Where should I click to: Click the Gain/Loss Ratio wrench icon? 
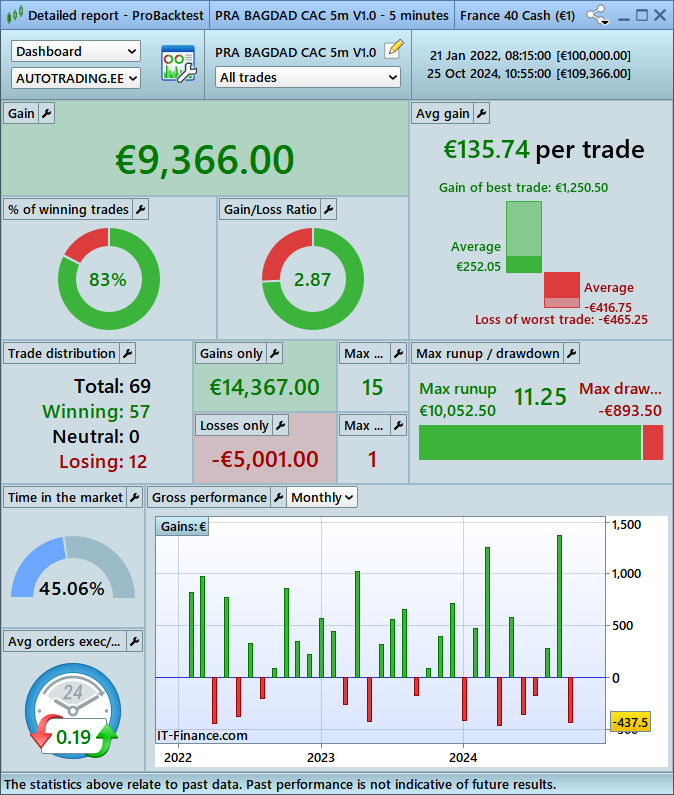click(328, 209)
